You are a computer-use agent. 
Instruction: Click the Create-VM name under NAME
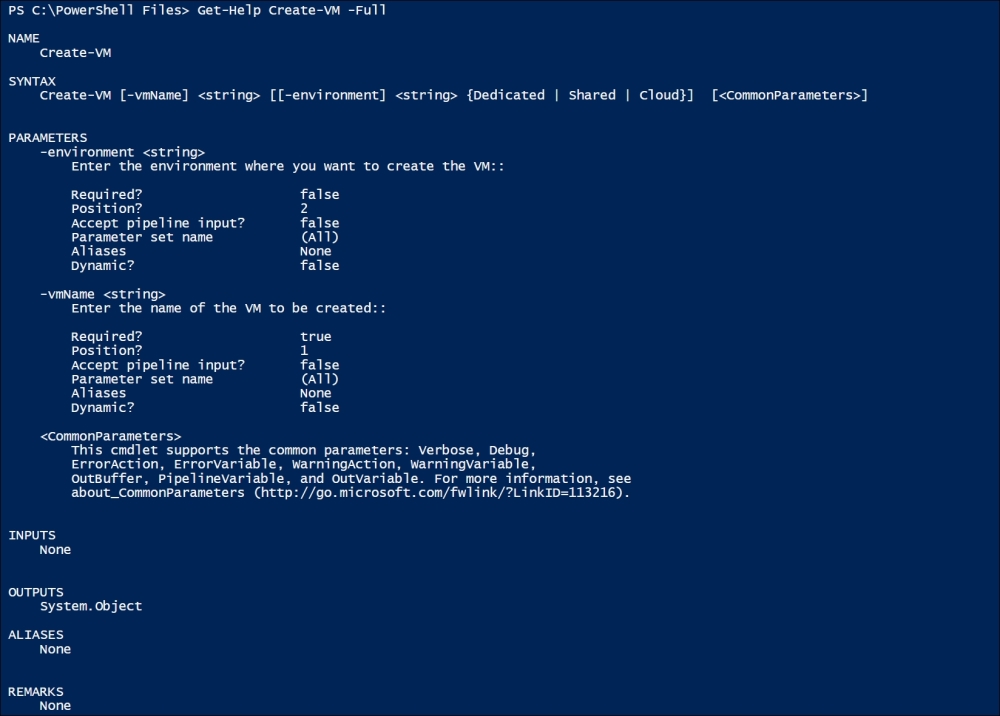[x=75, y=53]
